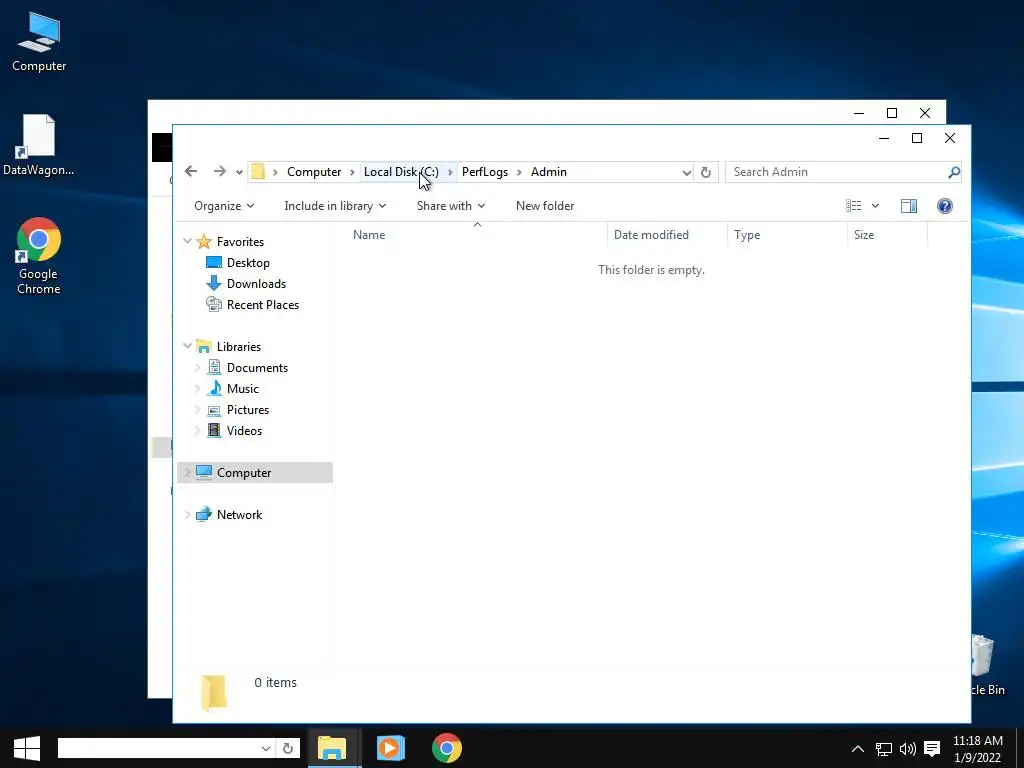The height and width of the screenshot is (768, 1024).
Task: Select Google Chrome desktop shortcut
Action: [39, 256]
